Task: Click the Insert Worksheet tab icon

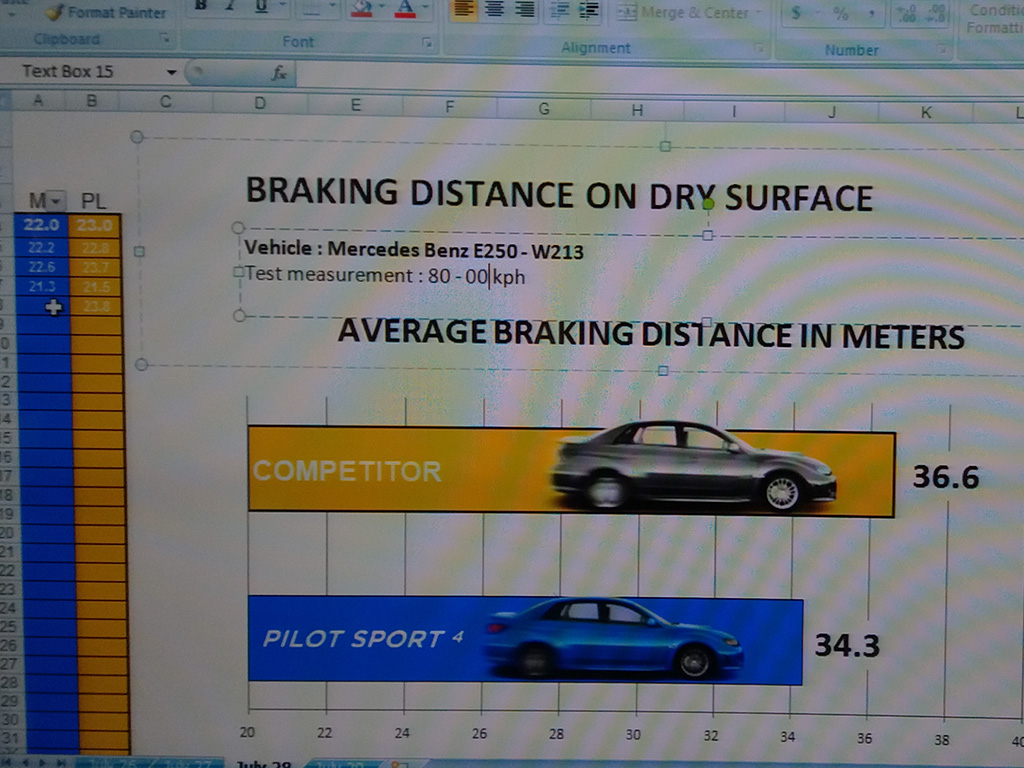Action: (400, 765)
